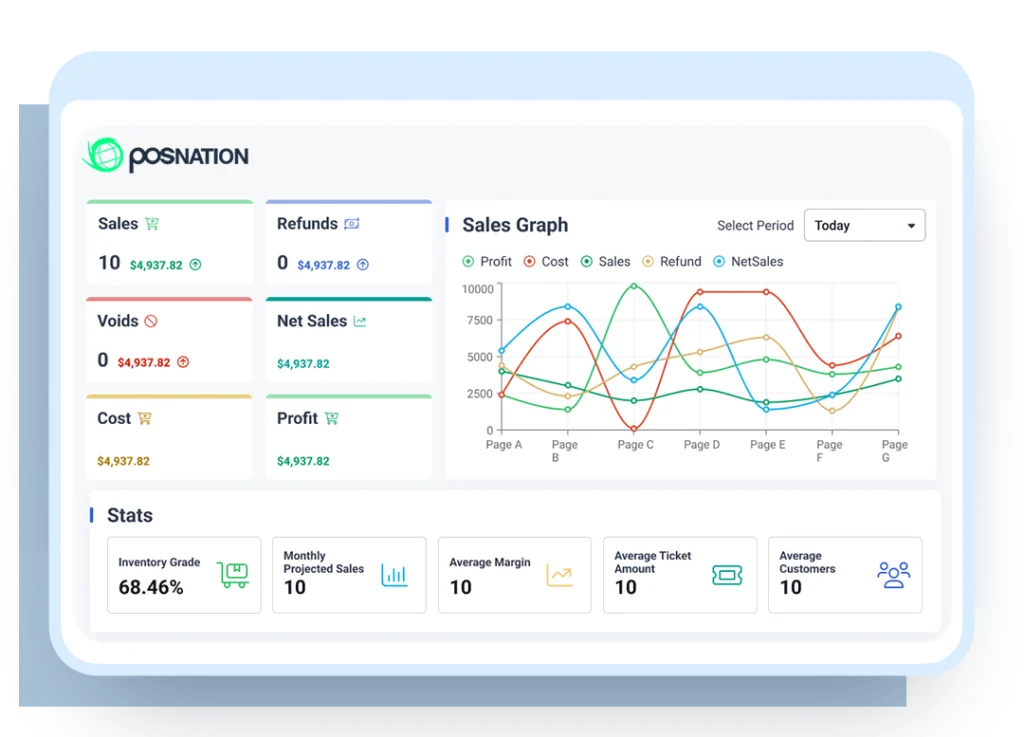Click the up arrow beside the Sales amount

click(195, 264)
